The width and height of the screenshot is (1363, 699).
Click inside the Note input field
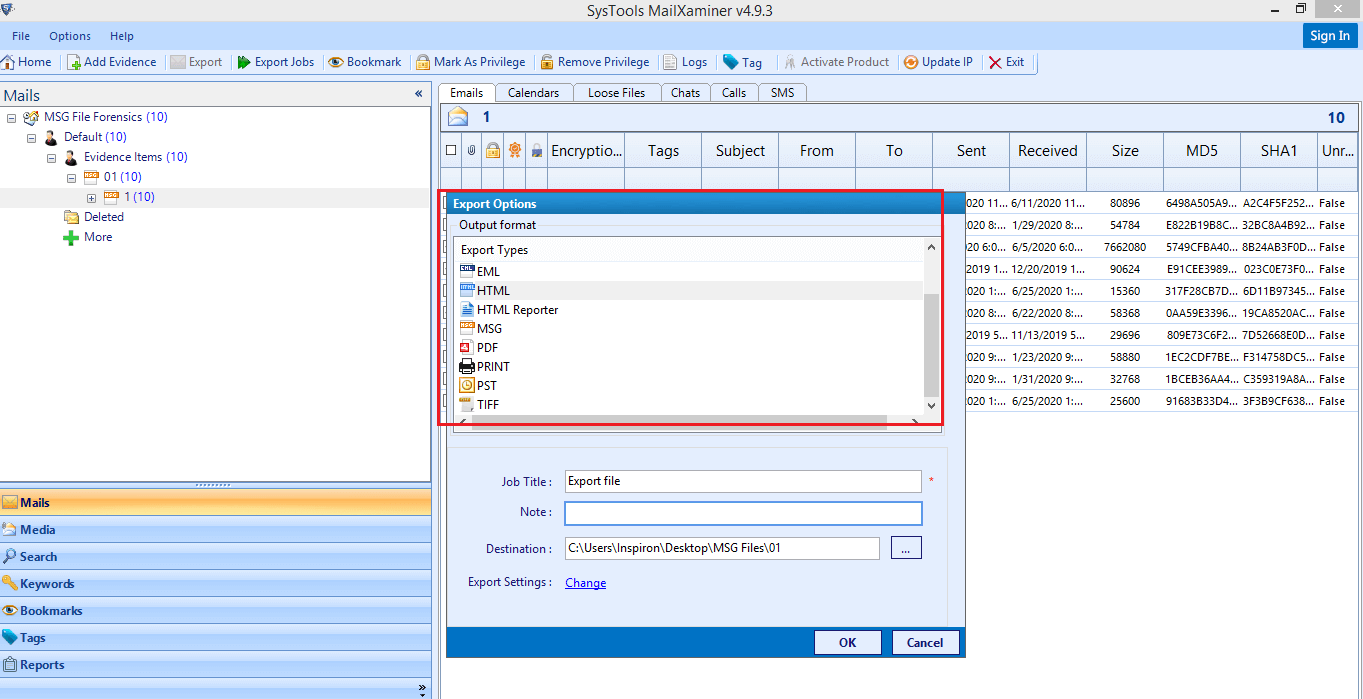(743, 513)
